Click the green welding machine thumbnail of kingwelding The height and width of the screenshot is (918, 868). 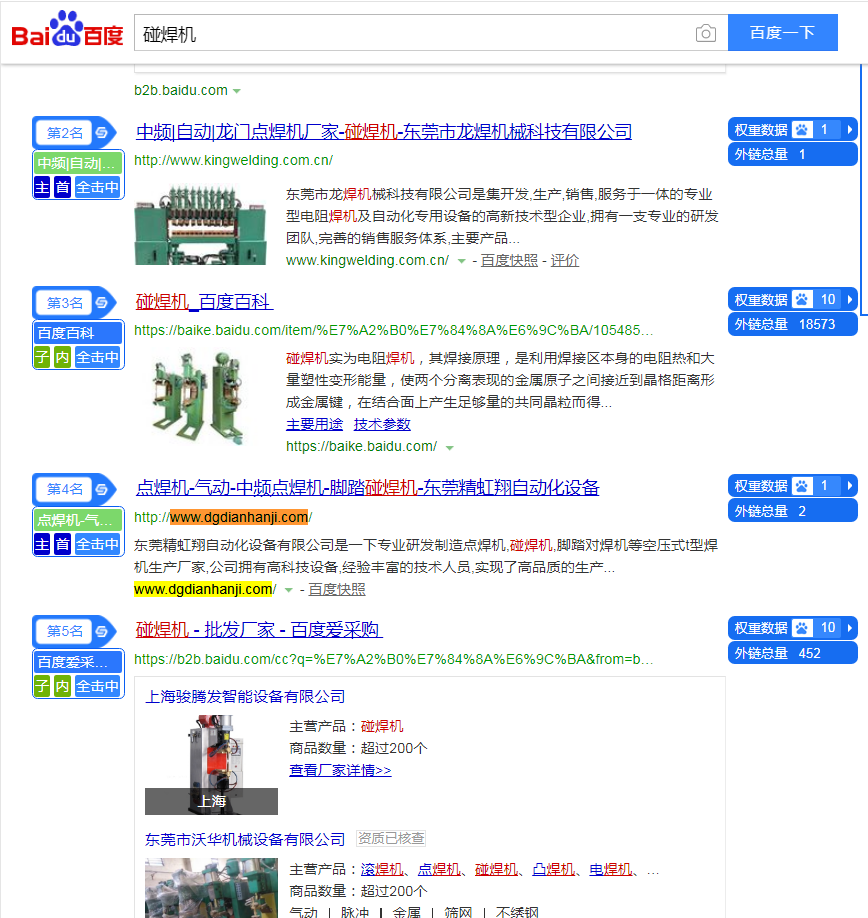(x=200, y=224)
